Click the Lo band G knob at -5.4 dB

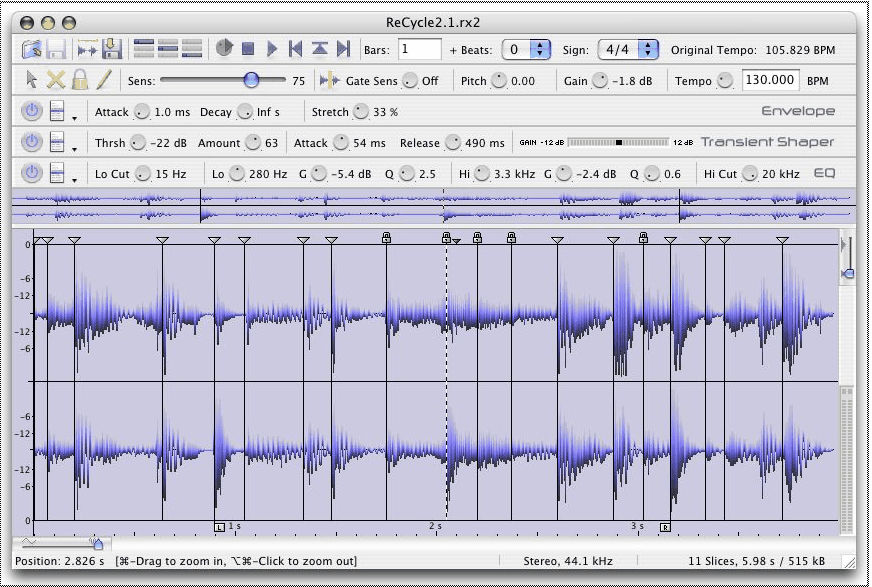[x=319, y=174]
